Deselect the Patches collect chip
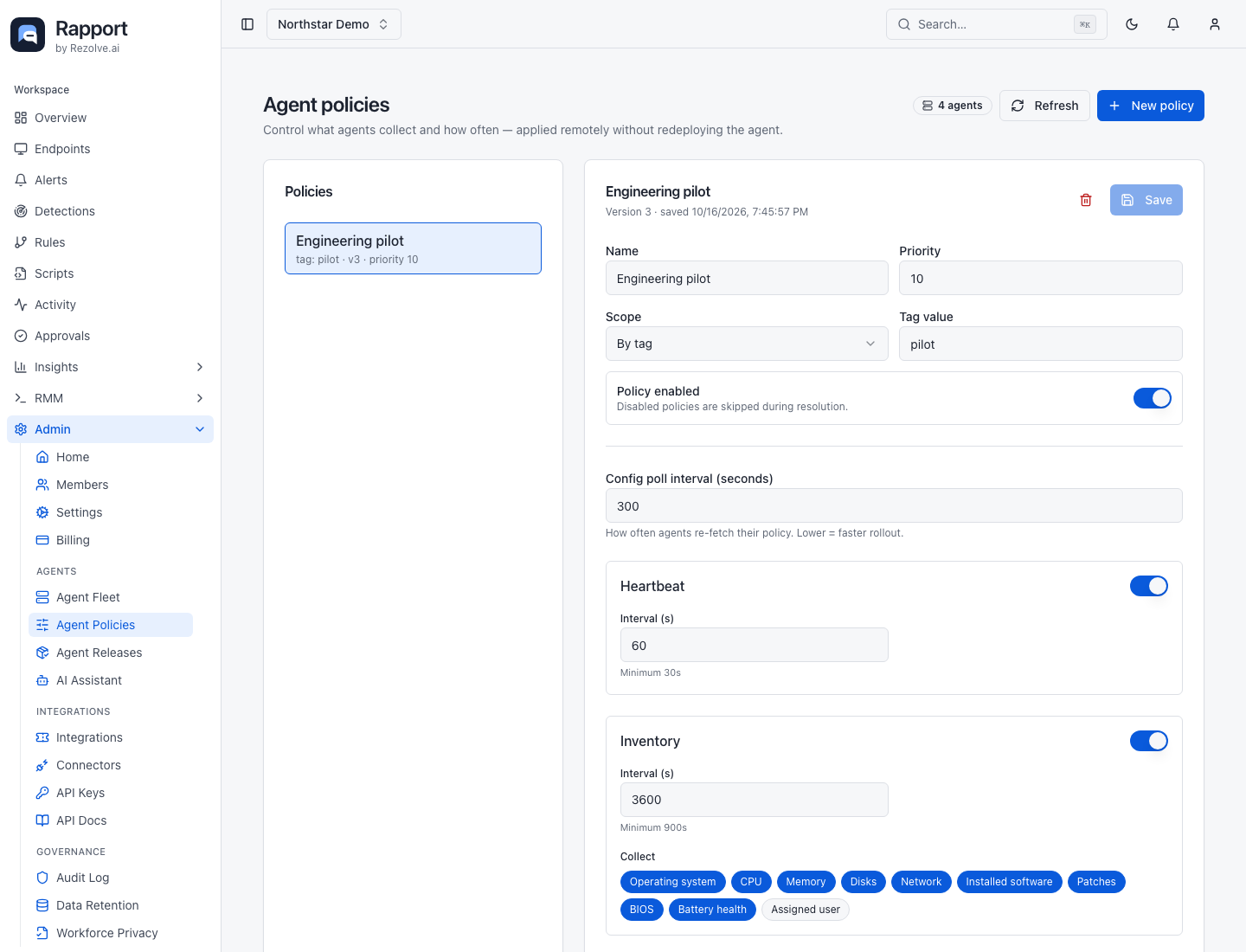Viewport: 1246px width, 952px height. [x=1096, y=882]
